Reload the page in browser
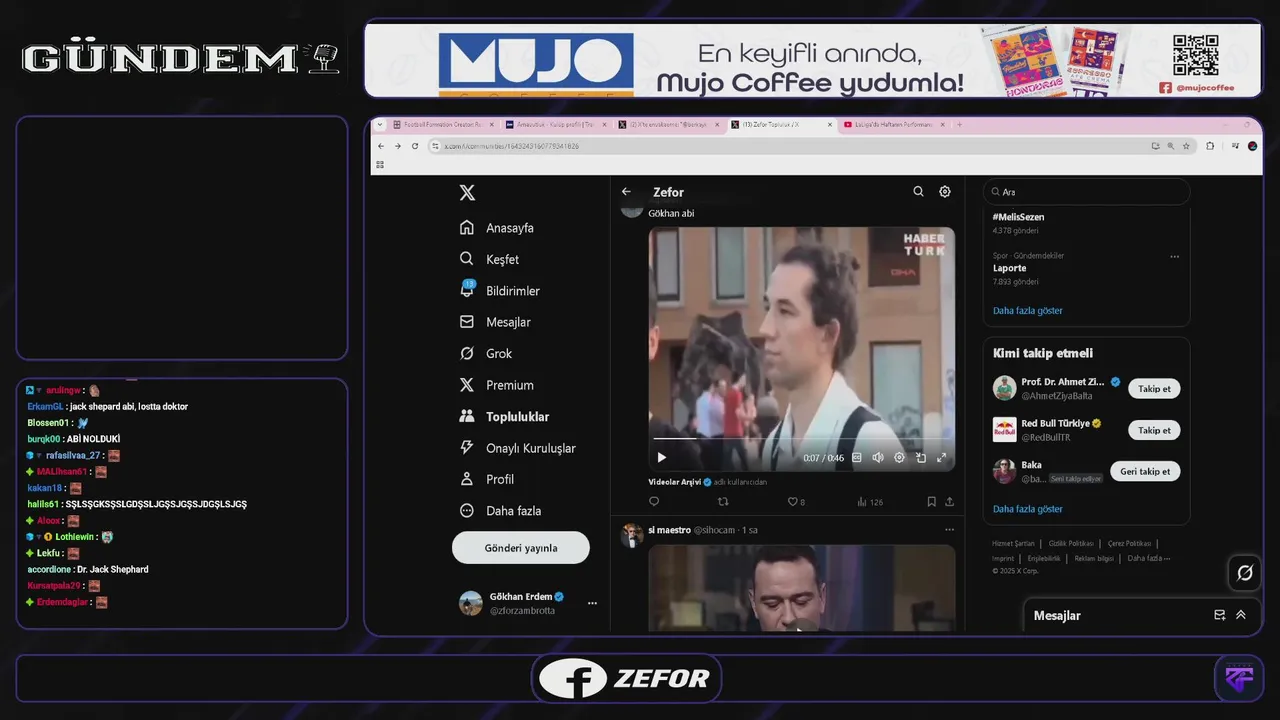1280x720 pixels. tap(415, 146)
